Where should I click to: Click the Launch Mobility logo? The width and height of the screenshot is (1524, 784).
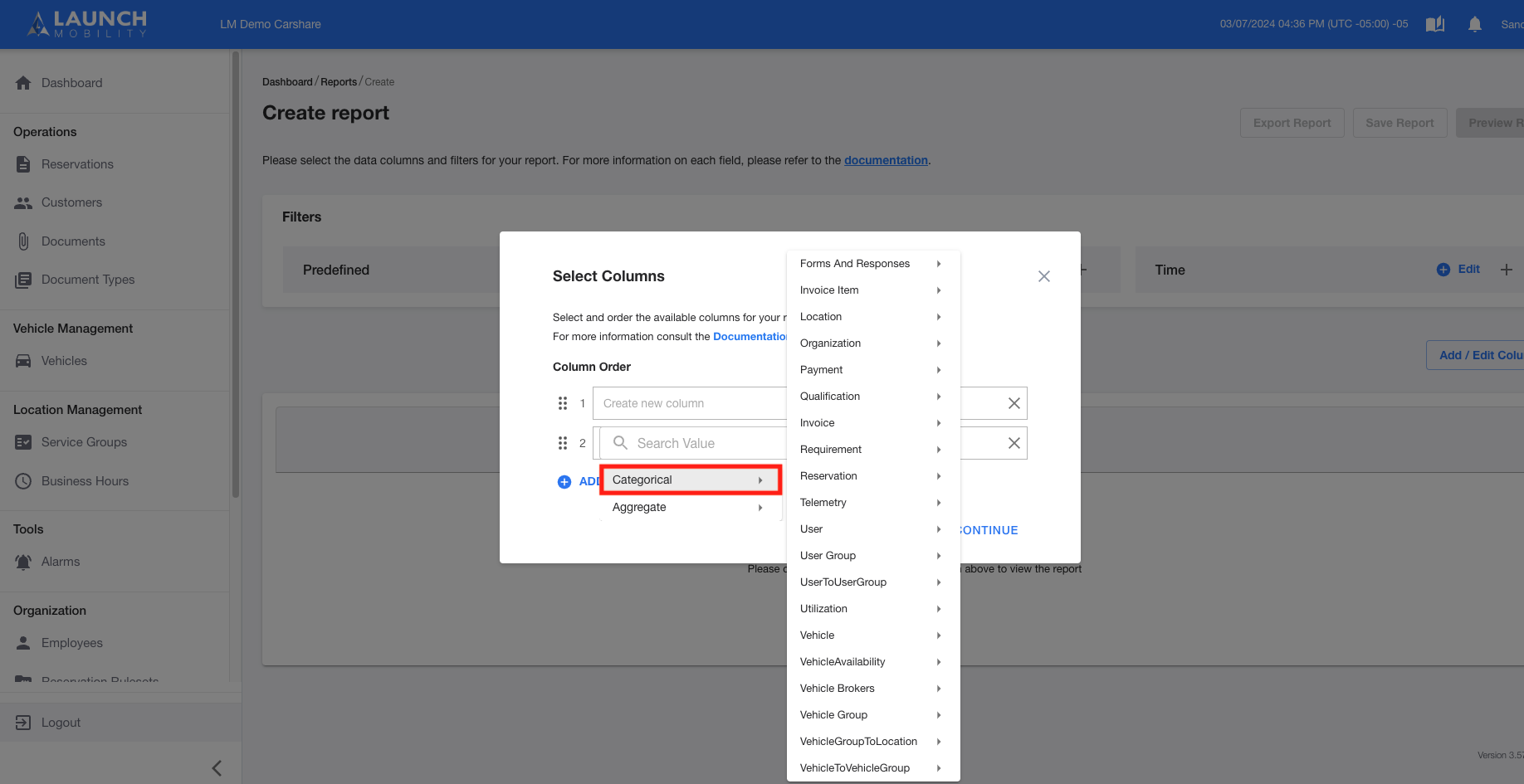87,24
